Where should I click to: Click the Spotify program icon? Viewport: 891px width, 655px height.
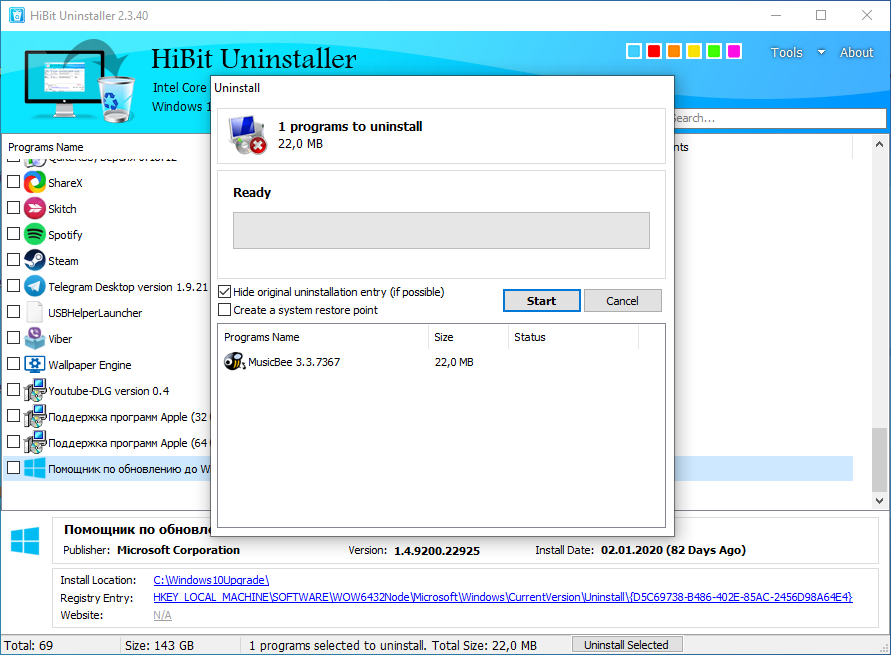(x=35, y=235)
